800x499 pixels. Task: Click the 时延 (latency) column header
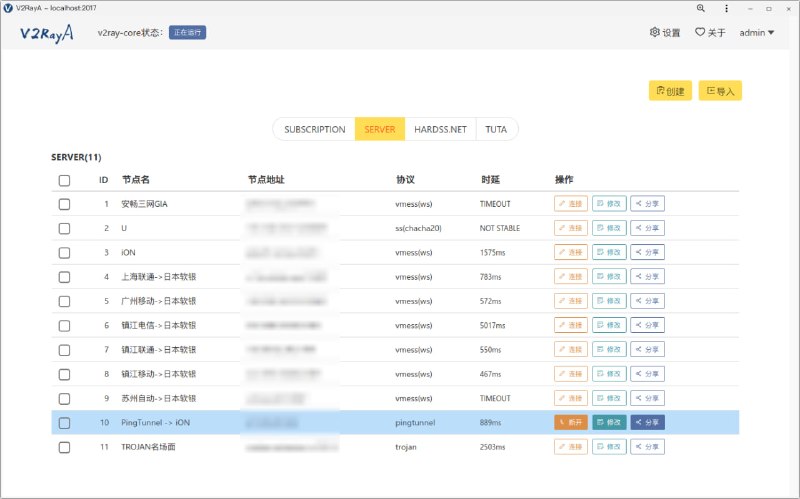(490, 180)
